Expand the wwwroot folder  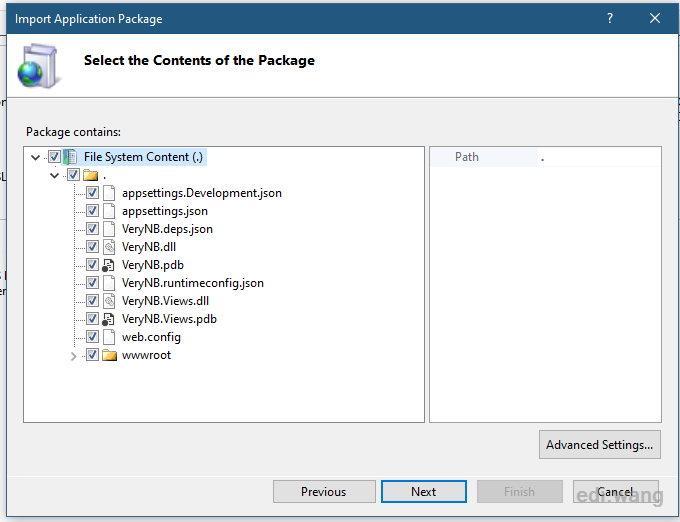point(73,356)
